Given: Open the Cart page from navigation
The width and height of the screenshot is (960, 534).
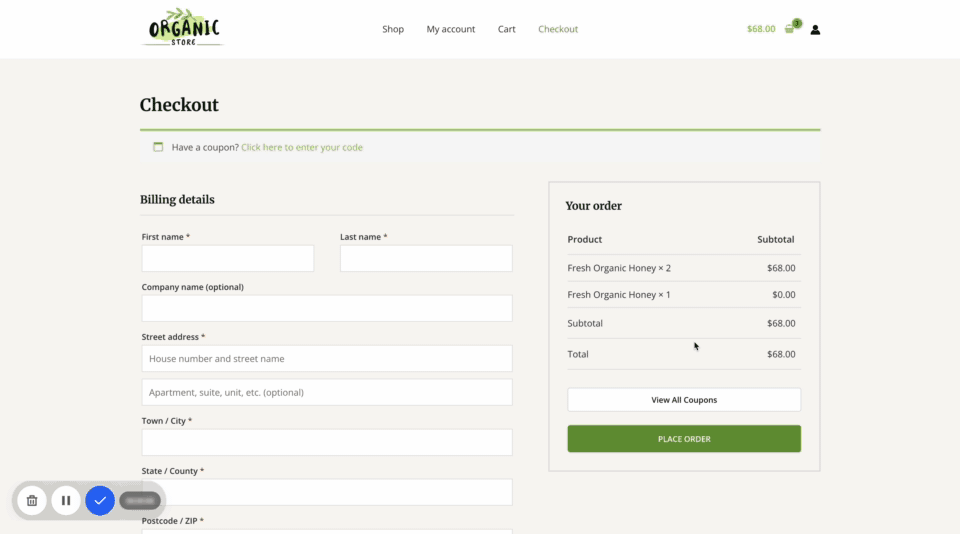Looking at the screenshot, I should pyautogui.click(x=507, y=29).
